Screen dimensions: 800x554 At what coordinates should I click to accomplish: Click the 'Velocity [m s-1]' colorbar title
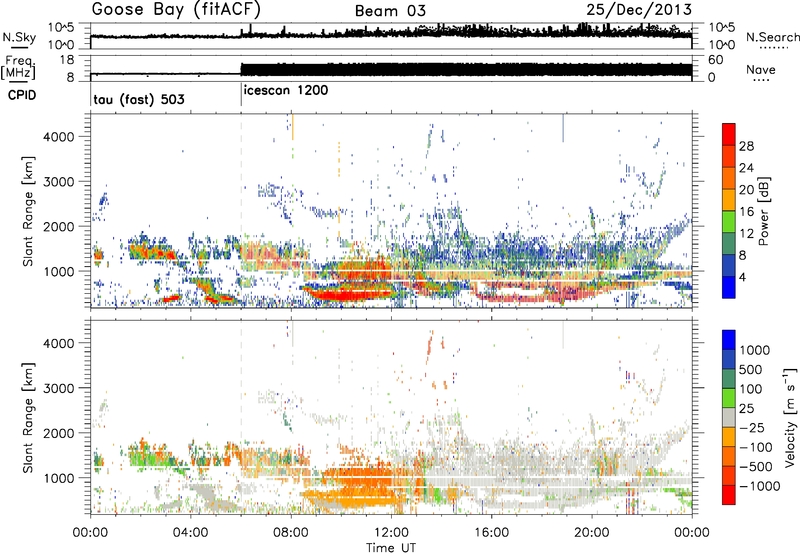click(790, 417)
